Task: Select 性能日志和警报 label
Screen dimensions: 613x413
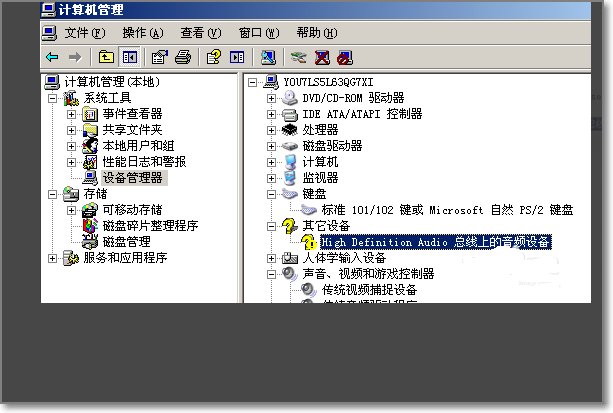Action: click(x=144, y=162)
